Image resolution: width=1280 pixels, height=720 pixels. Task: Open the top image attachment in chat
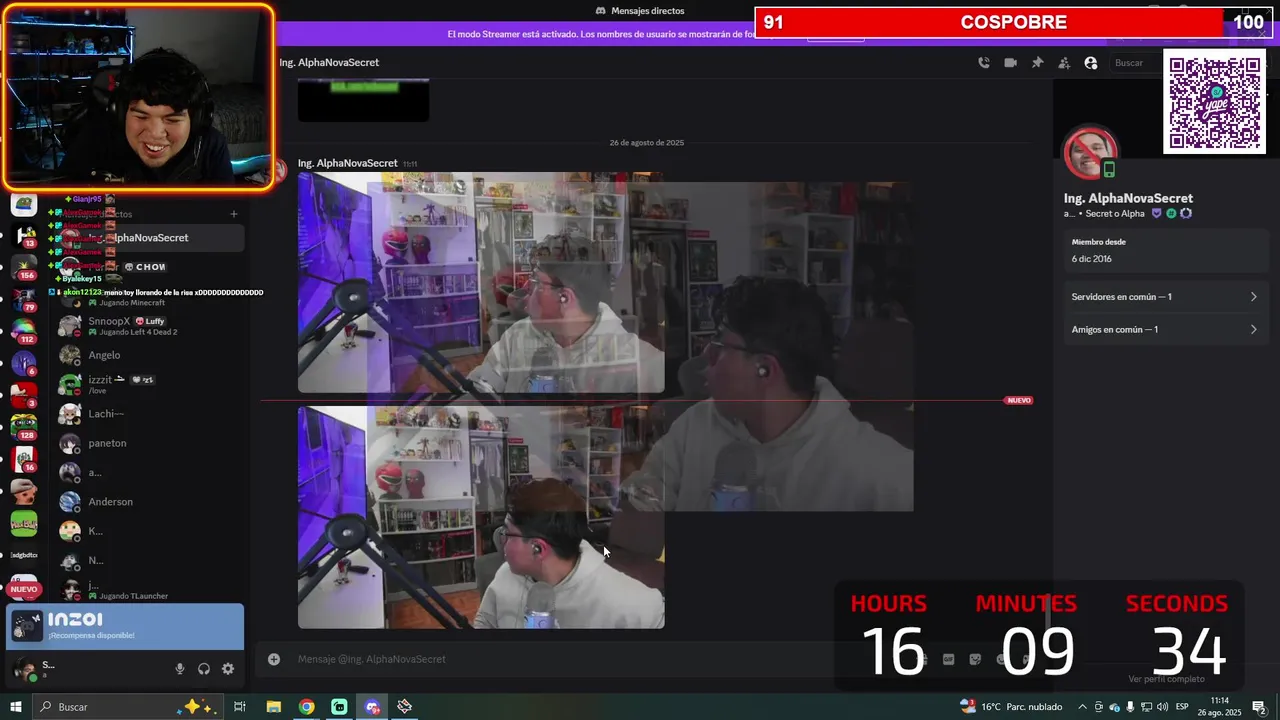click(x=481, y=283)
